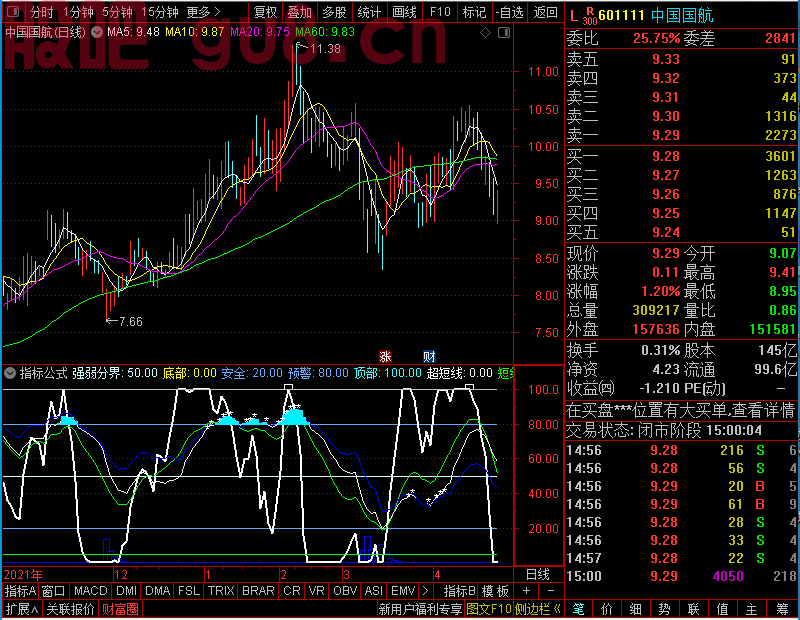Select the CR indicator

[292, 591]
